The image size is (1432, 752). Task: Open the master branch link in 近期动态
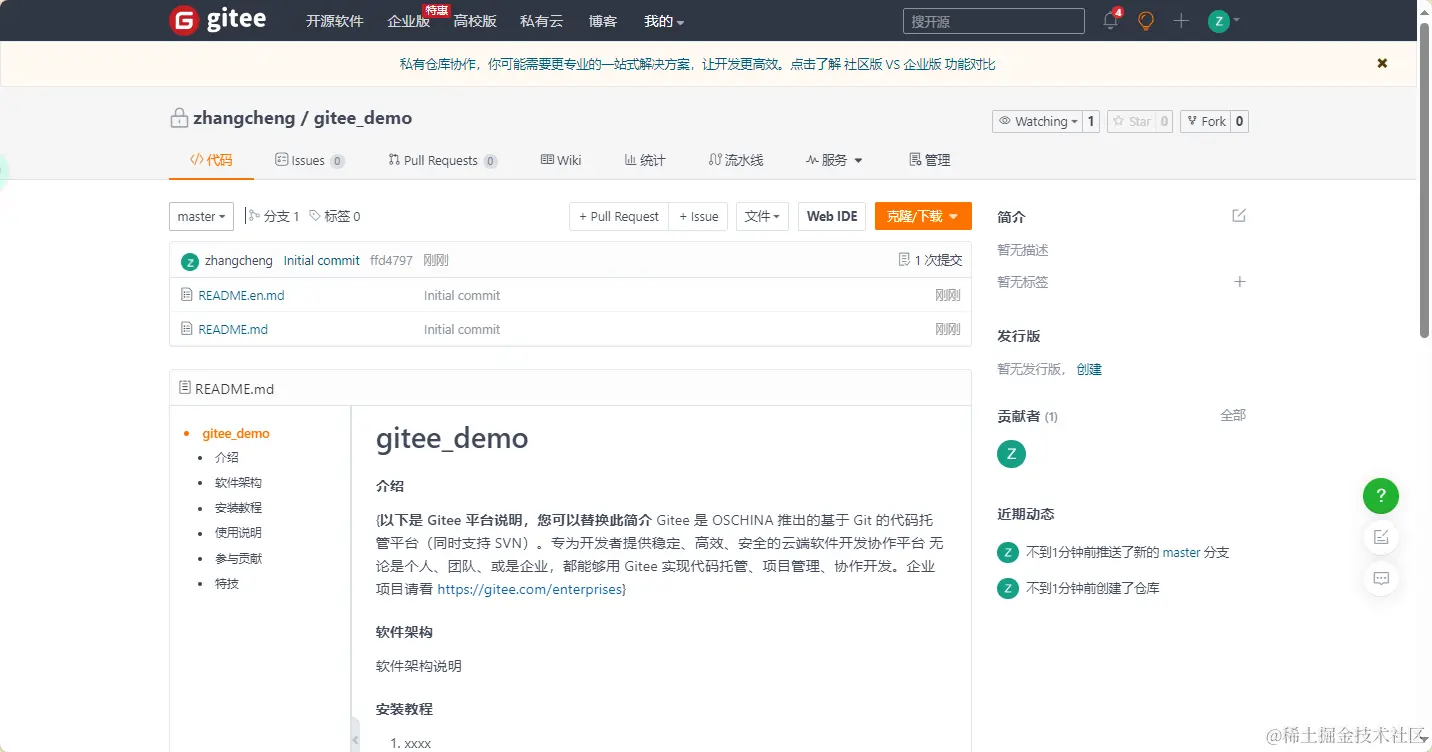[1181, 552]
